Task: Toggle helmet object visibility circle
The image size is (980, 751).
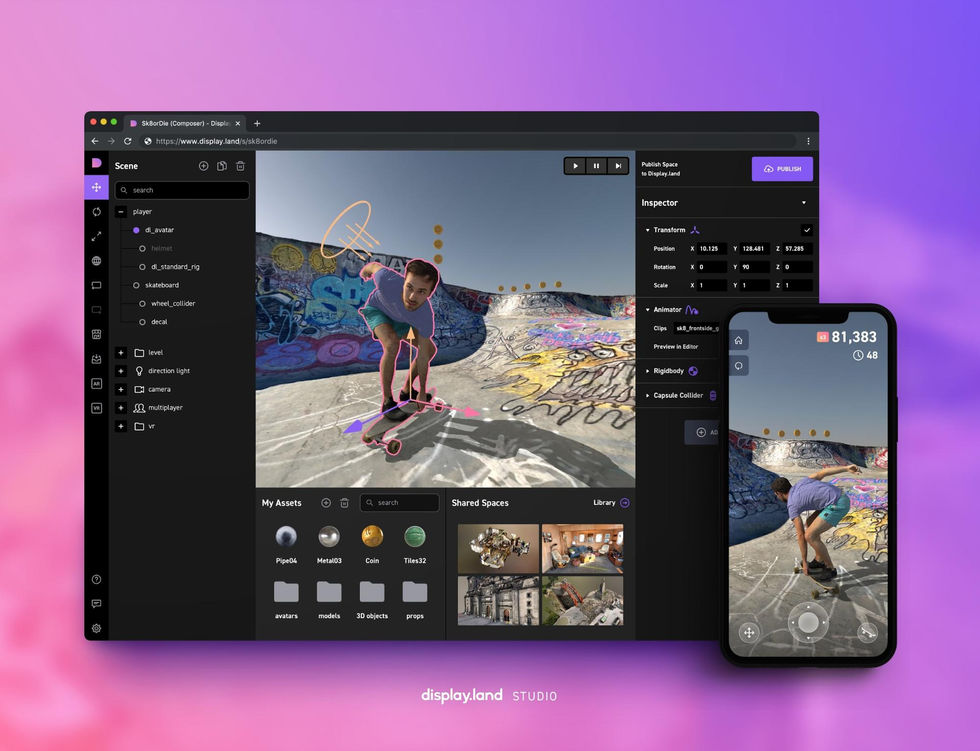Action: 142,248
